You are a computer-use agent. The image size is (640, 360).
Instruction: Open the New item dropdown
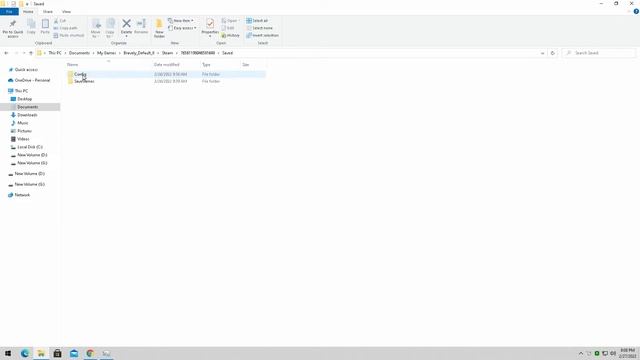point(181,21)
